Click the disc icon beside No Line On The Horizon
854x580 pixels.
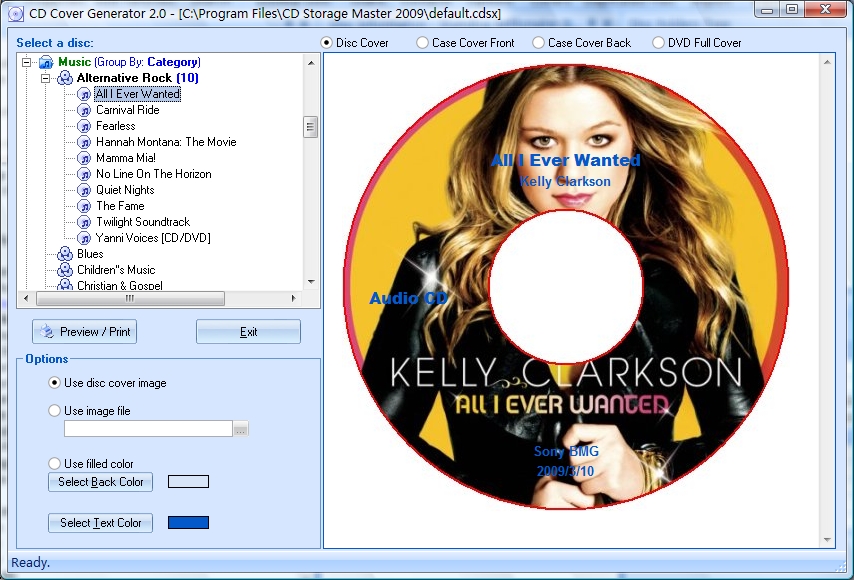tap(84, 174)
